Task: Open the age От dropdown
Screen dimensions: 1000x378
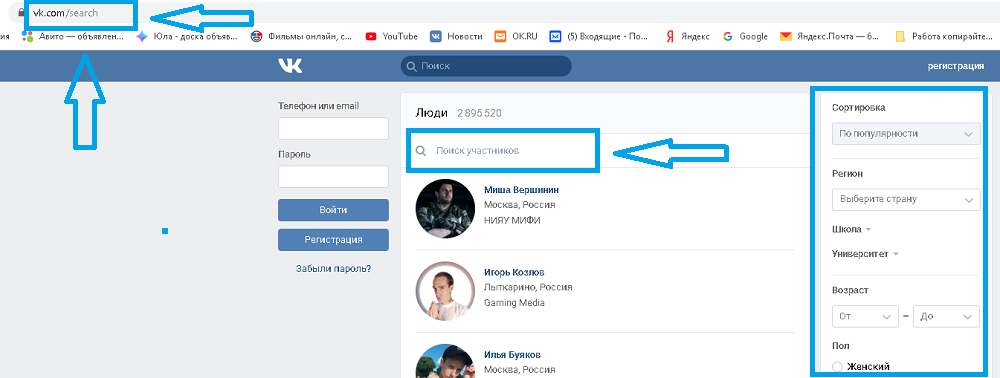Action: 865,316
